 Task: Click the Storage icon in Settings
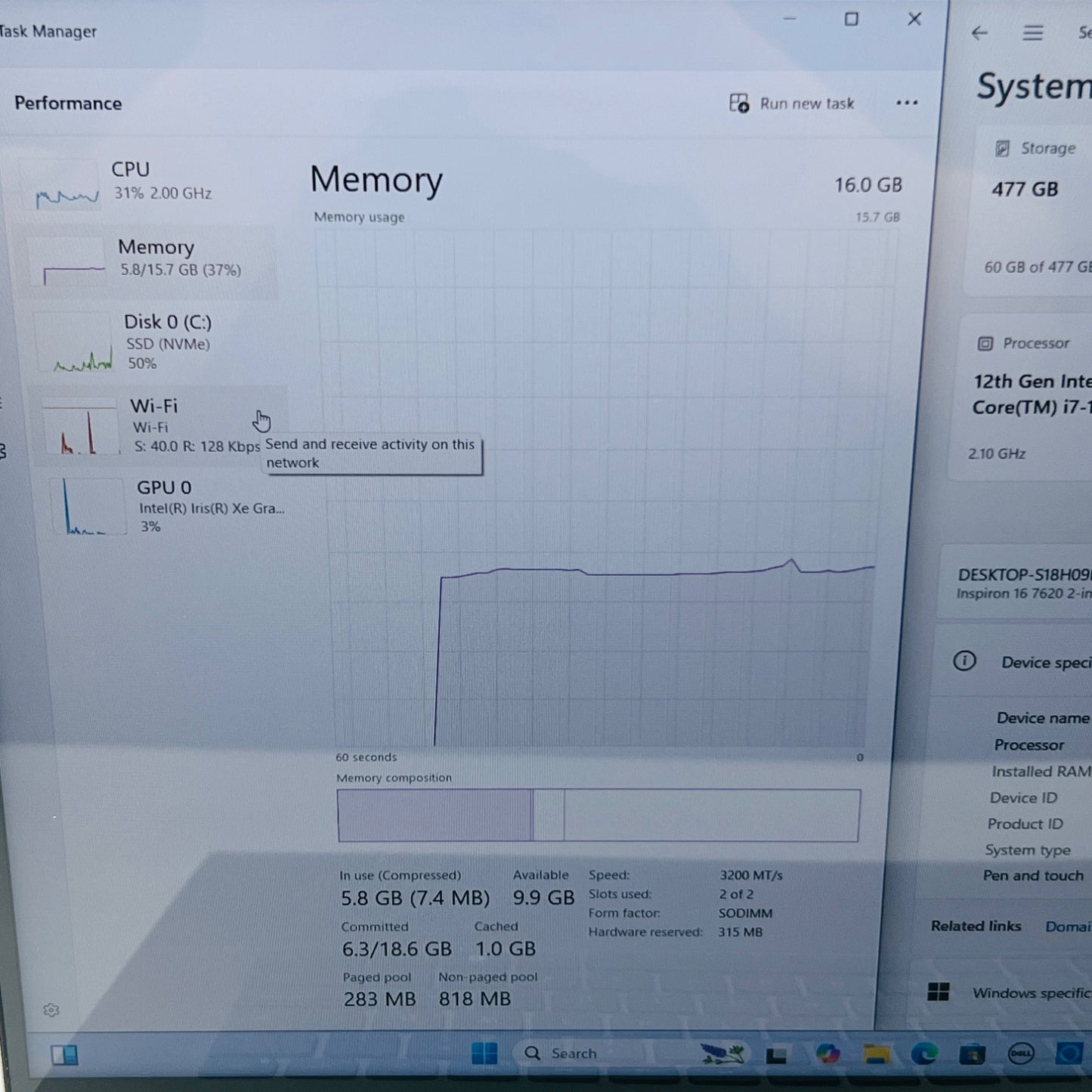click(1002, 149)
